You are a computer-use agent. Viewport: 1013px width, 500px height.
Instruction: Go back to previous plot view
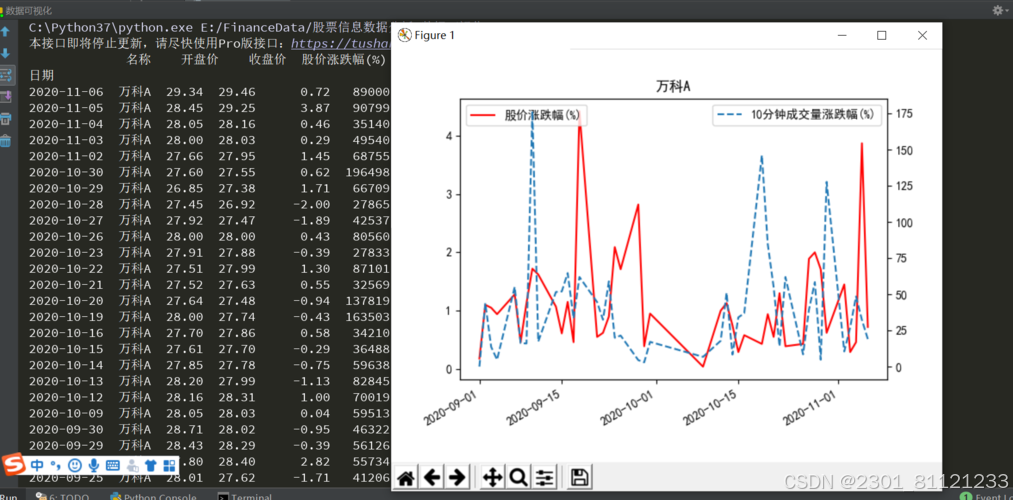(431, 477)
